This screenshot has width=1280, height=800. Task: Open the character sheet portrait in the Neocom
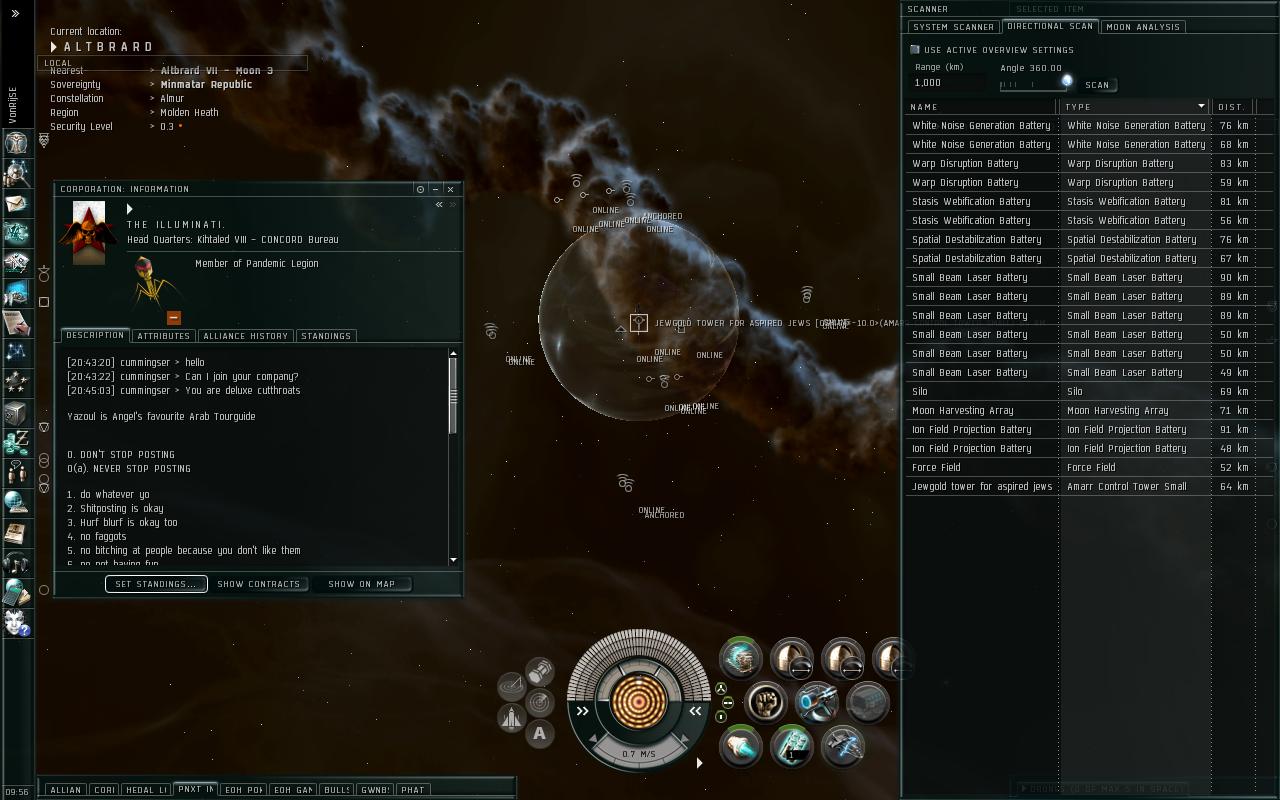coord(16,143)
